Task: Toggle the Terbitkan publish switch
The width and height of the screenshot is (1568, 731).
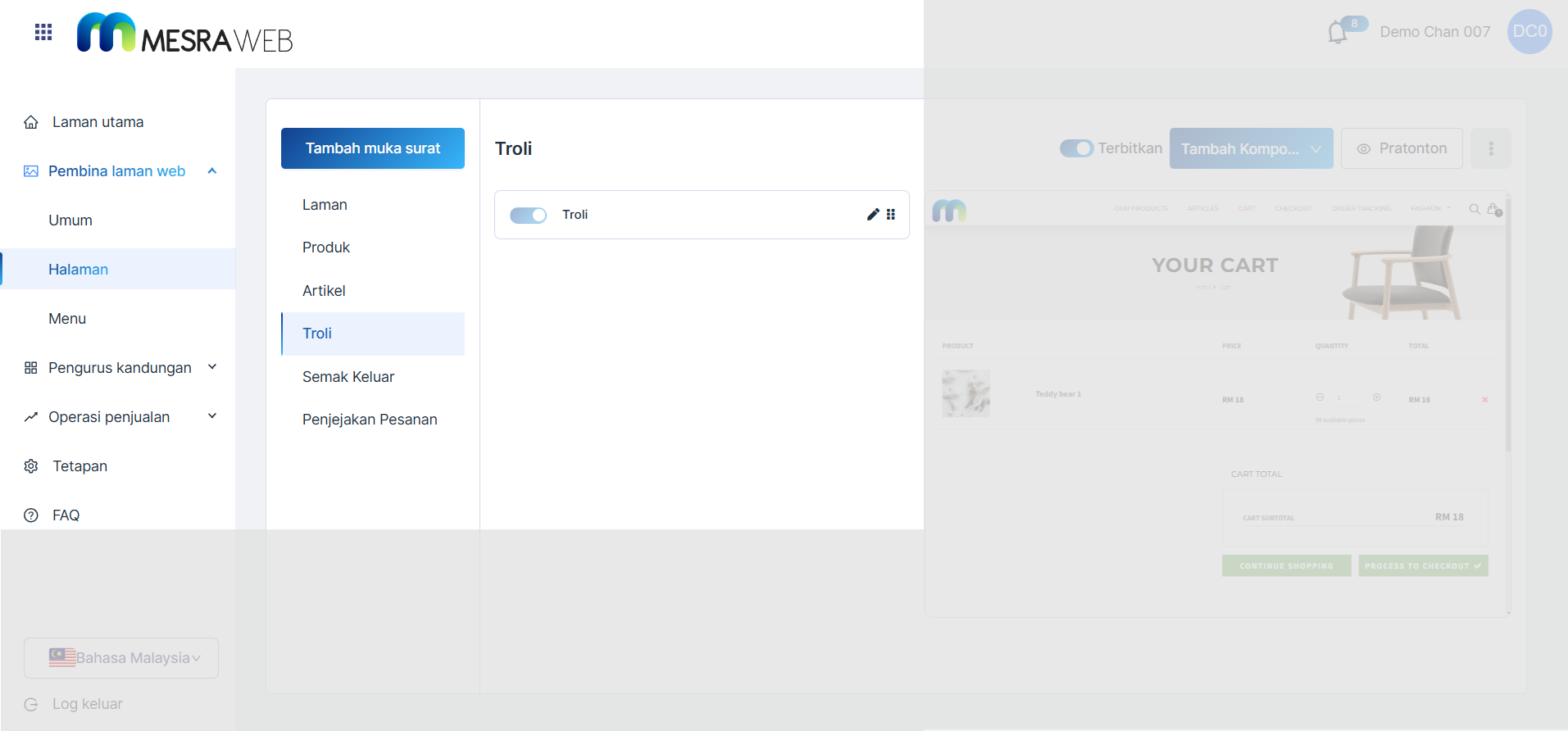Action: [1076, 148]
